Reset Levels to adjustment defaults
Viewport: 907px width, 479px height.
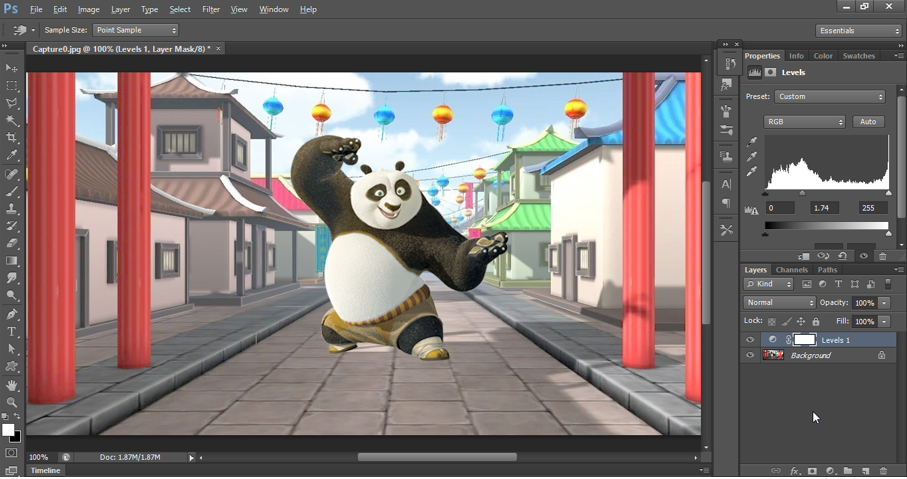tap(843, 256)
